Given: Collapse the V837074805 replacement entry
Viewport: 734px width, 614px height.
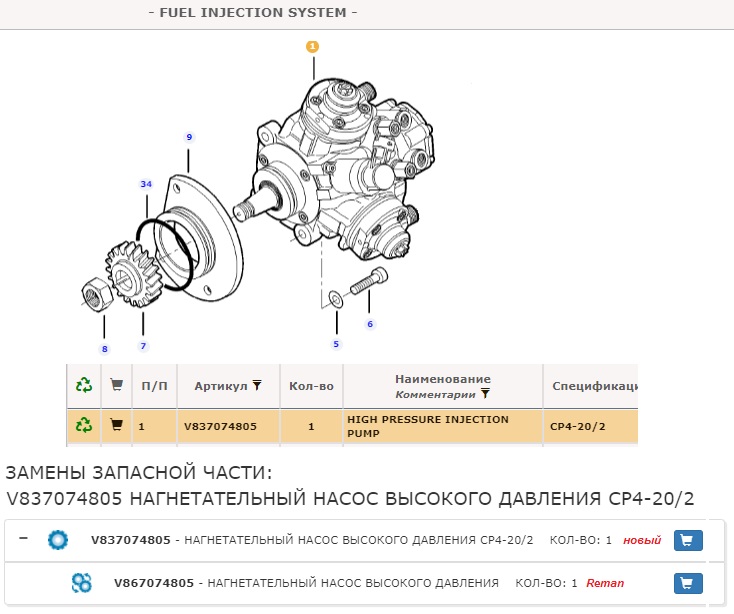Looking at the screenshot, I should [23, 540].
